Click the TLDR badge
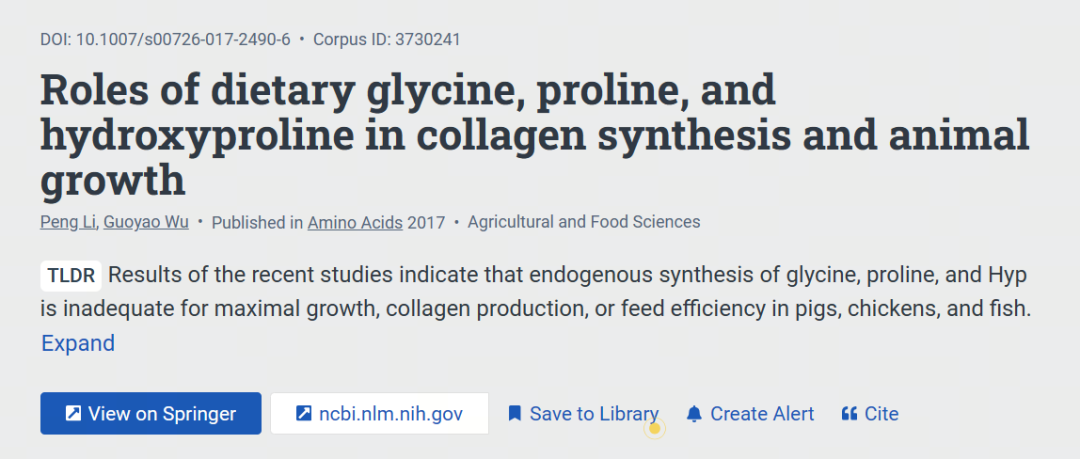The width and height of the screenshot is (1080, 459). tap(71, 276)
